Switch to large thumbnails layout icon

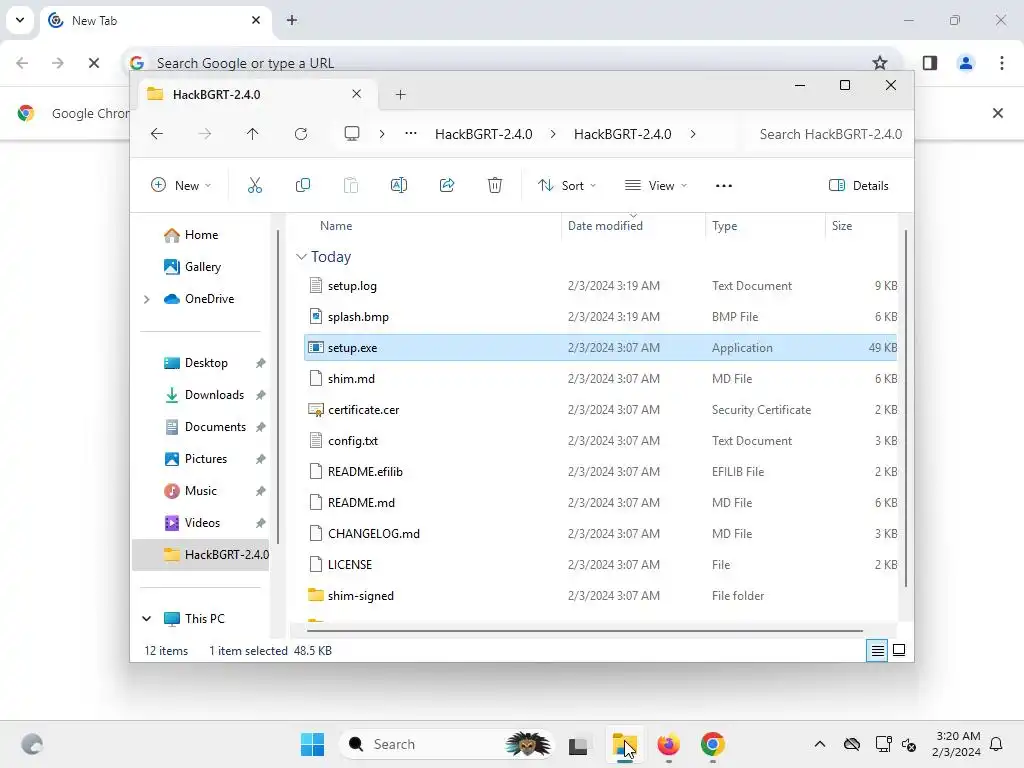click(x=899, y=650)
